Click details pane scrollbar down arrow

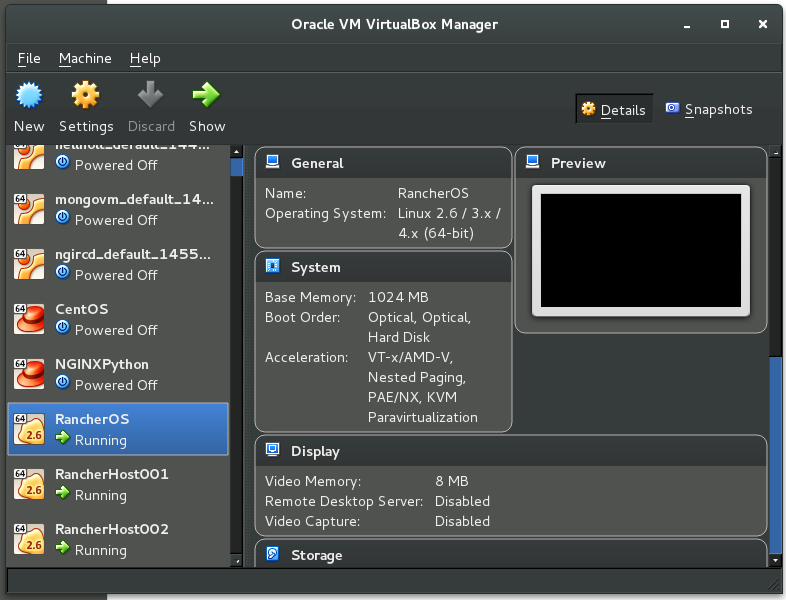click(x=775, y=560)
